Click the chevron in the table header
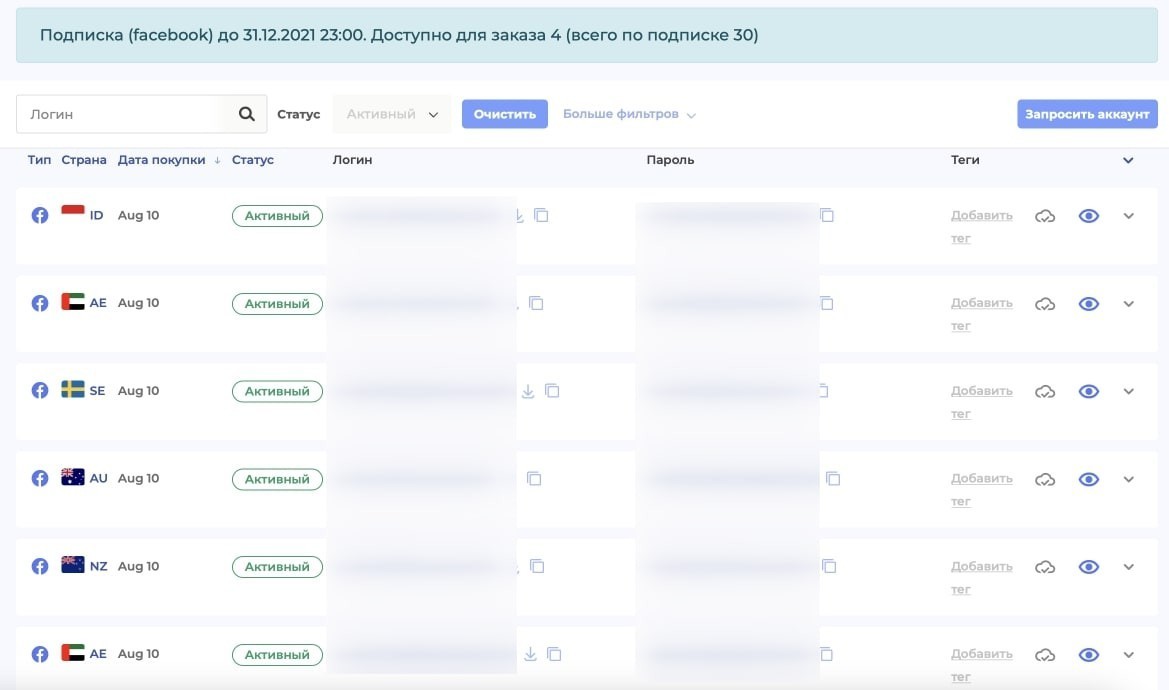 pyautogui.click(x=1128, y=160)
